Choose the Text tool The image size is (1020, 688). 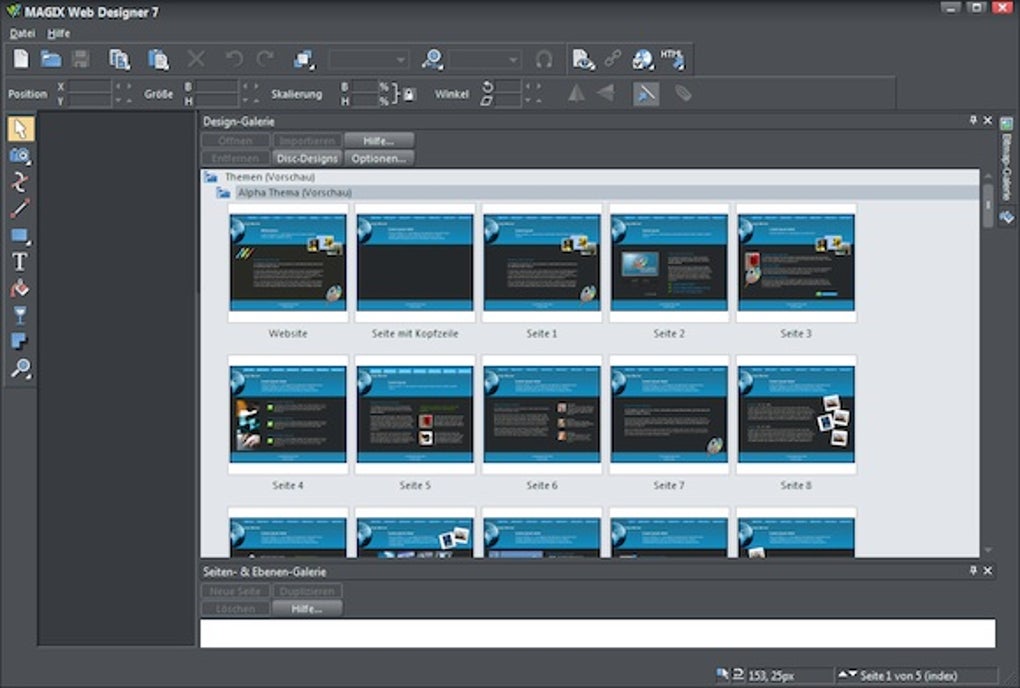20,262
